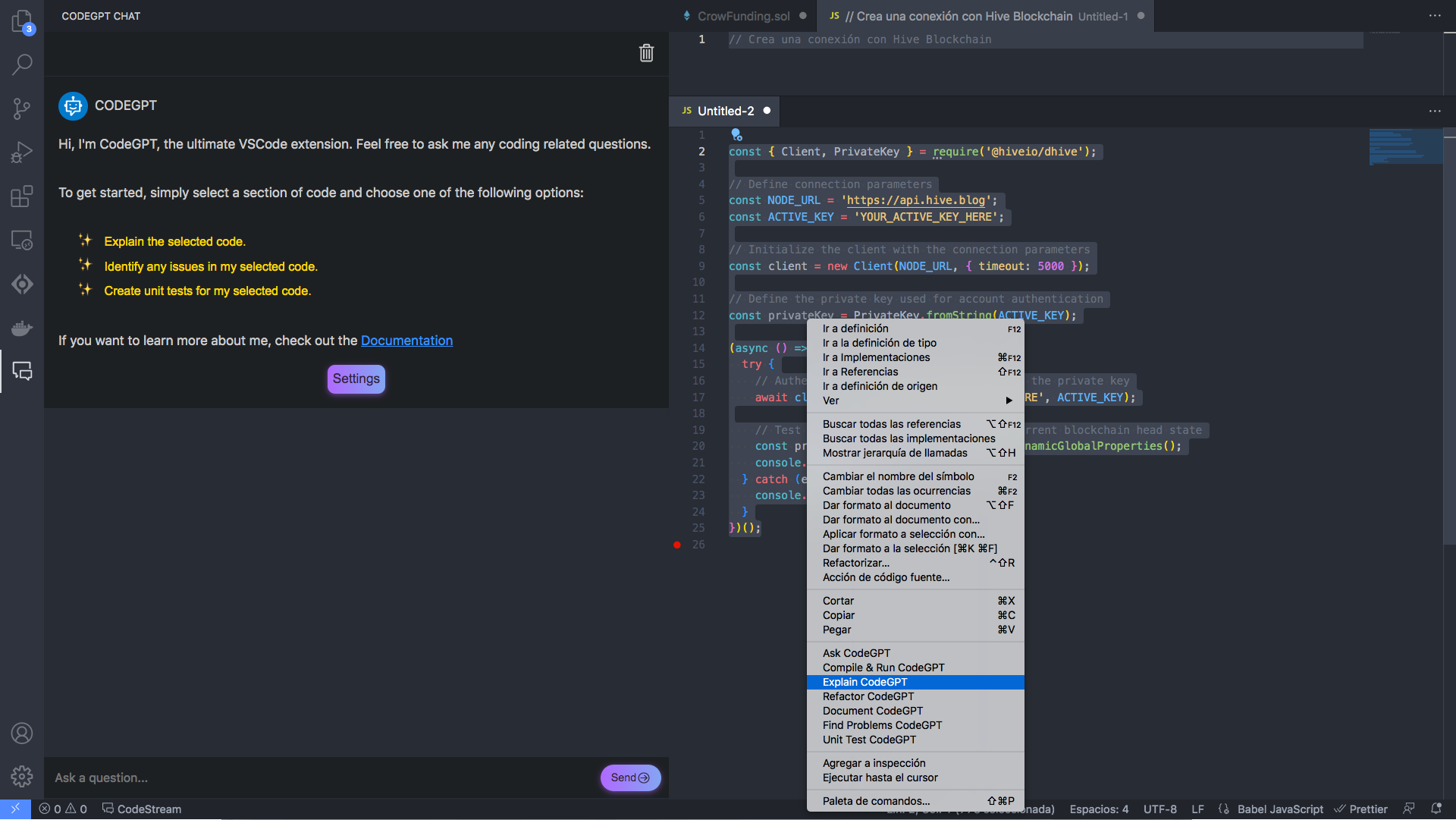Choose Ask CodeGPT in the context menu
Screen dimensions: 1456x820
pos(915,653)
